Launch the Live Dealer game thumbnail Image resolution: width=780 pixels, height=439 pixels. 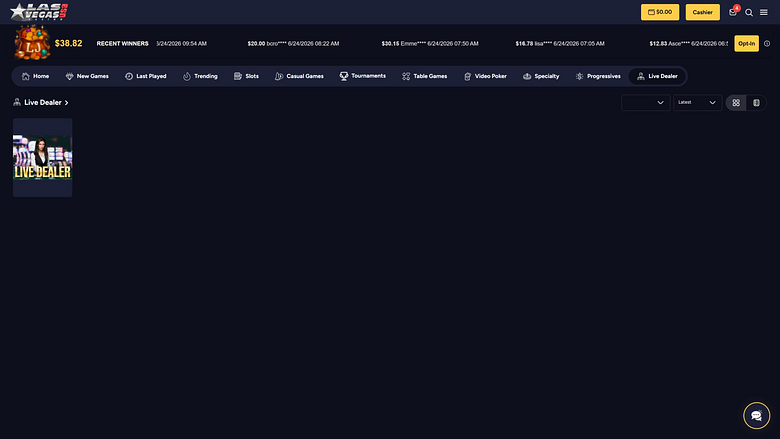[x=43, y=157]
